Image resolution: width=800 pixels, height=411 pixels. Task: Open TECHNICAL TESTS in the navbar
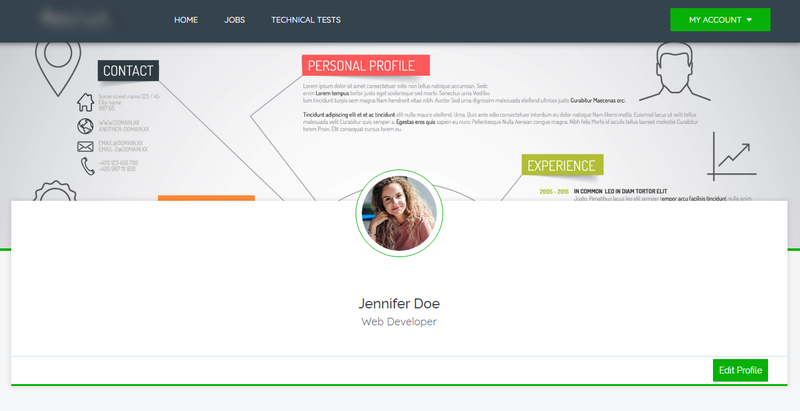point(306,20)
